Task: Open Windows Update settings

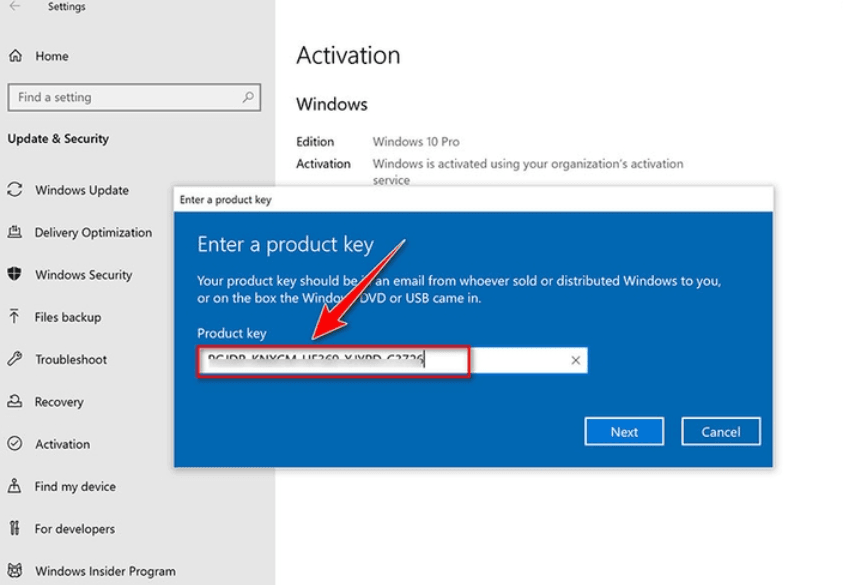Action: [82, 190]
